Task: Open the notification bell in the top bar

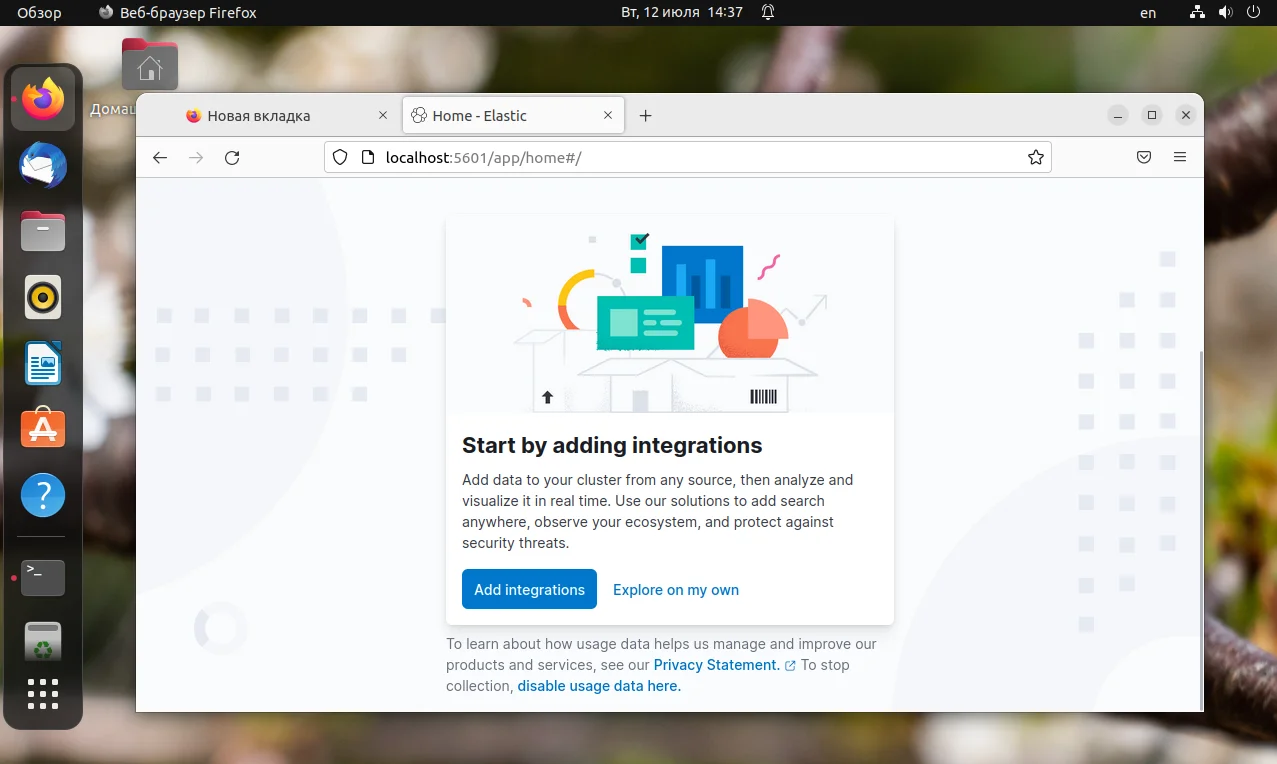Action: [x=767, y=13]
